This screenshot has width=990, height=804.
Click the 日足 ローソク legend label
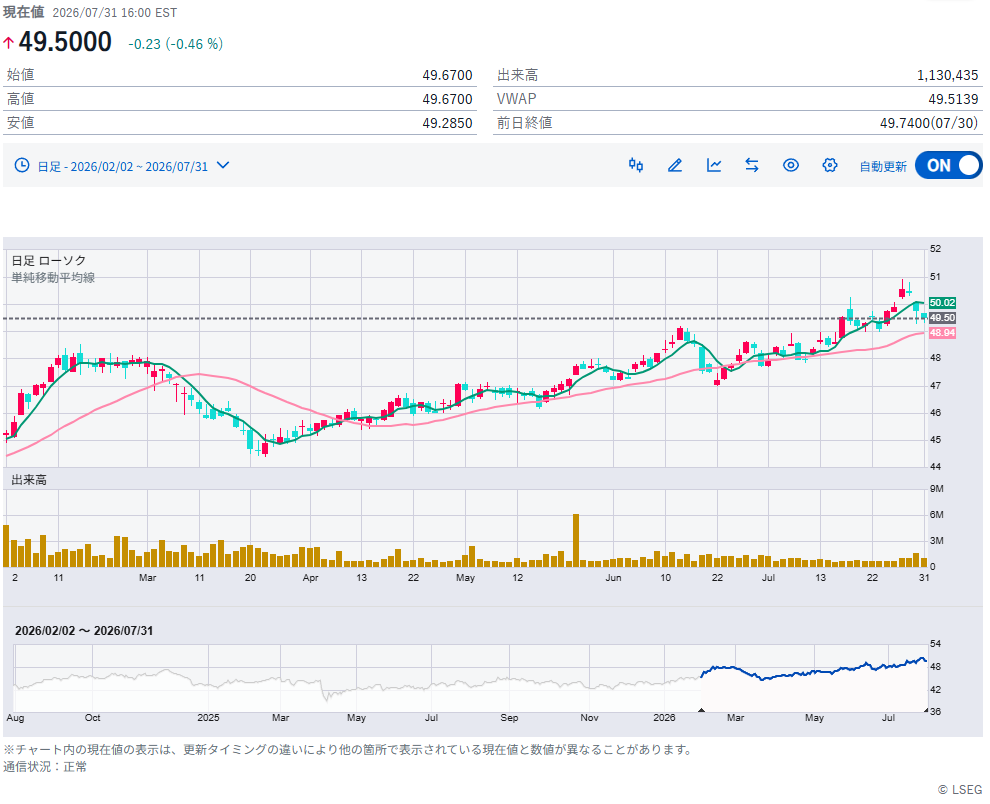click(x=49, y=260)
